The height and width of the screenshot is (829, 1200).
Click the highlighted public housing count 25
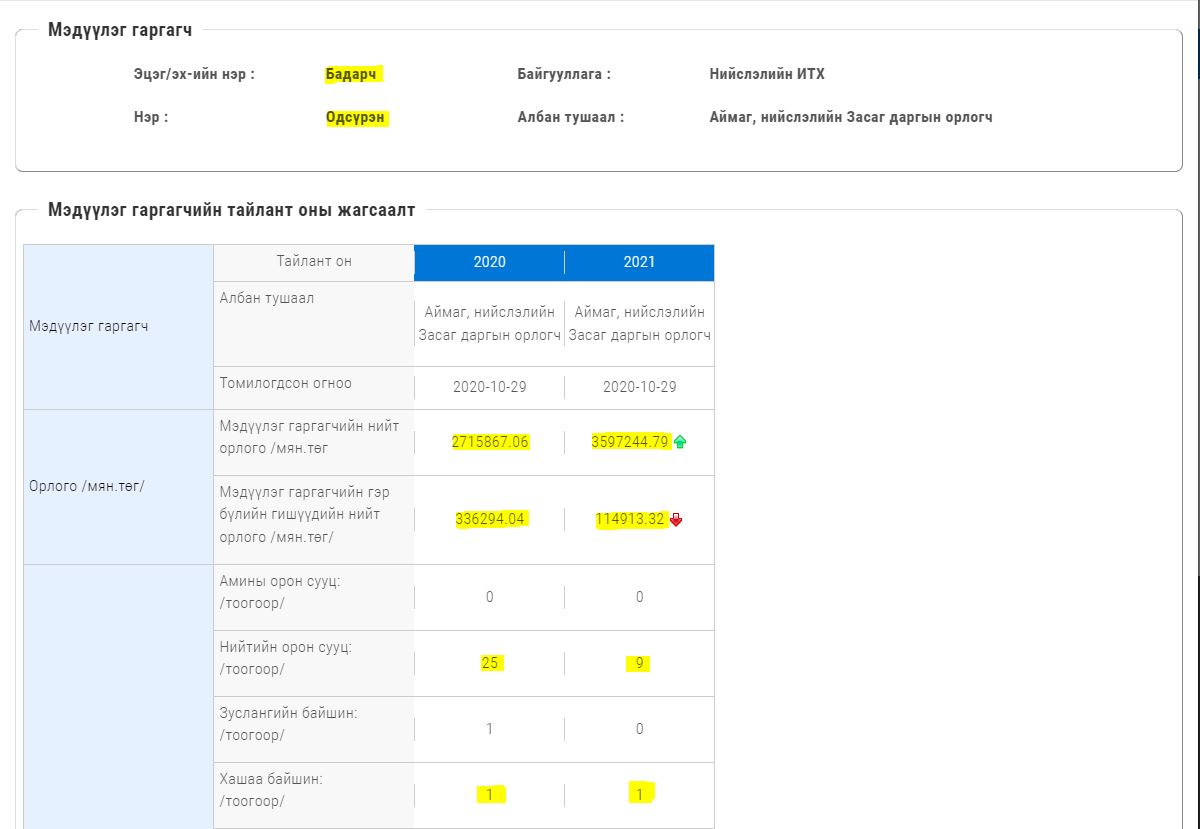490,663
